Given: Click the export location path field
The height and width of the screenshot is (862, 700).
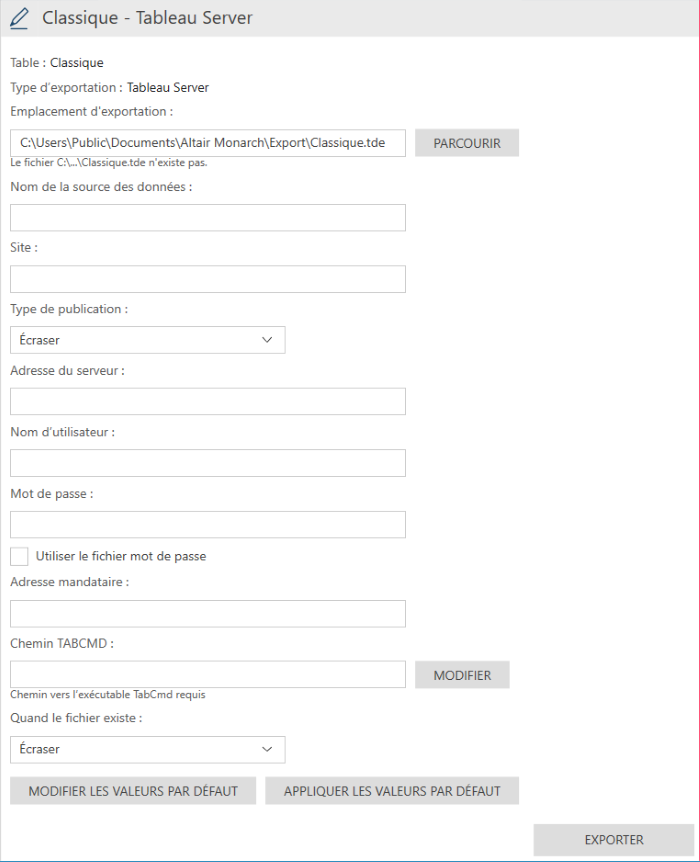Looking at the screenshot, I should click(x=207, y=143).
